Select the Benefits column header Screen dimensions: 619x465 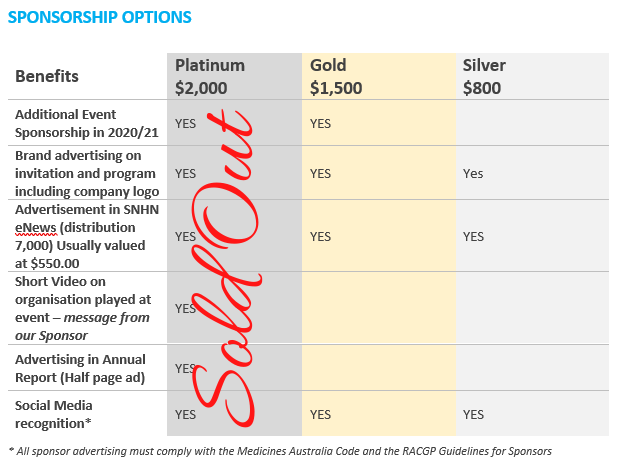pos(47,76)
